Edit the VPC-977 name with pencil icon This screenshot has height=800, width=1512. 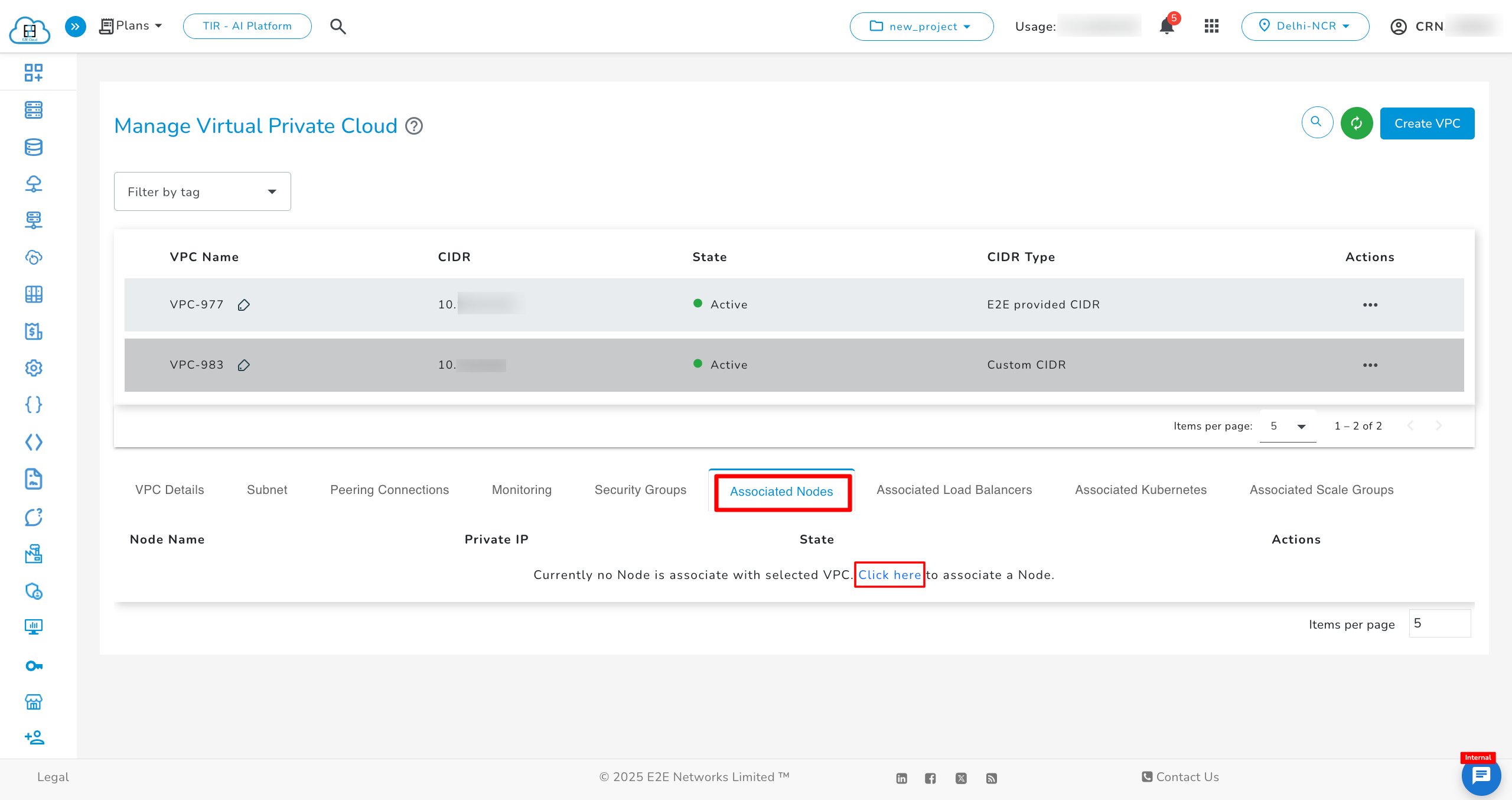(243, 305)
